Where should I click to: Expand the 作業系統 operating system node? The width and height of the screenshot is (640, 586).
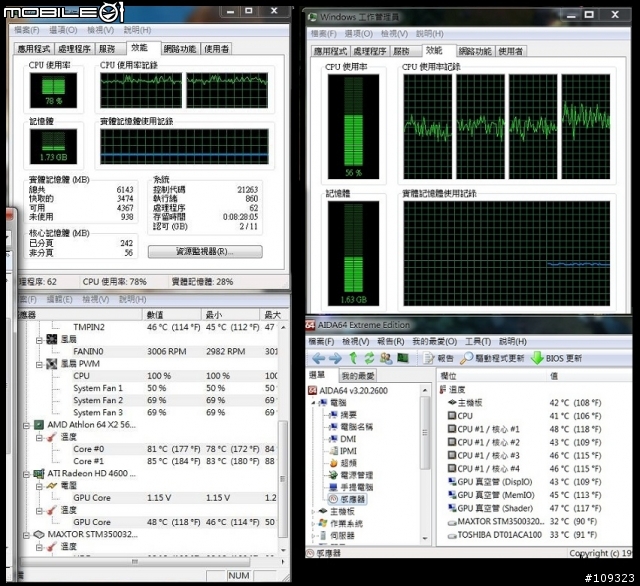pyautogui.click(x=311, y=523)
